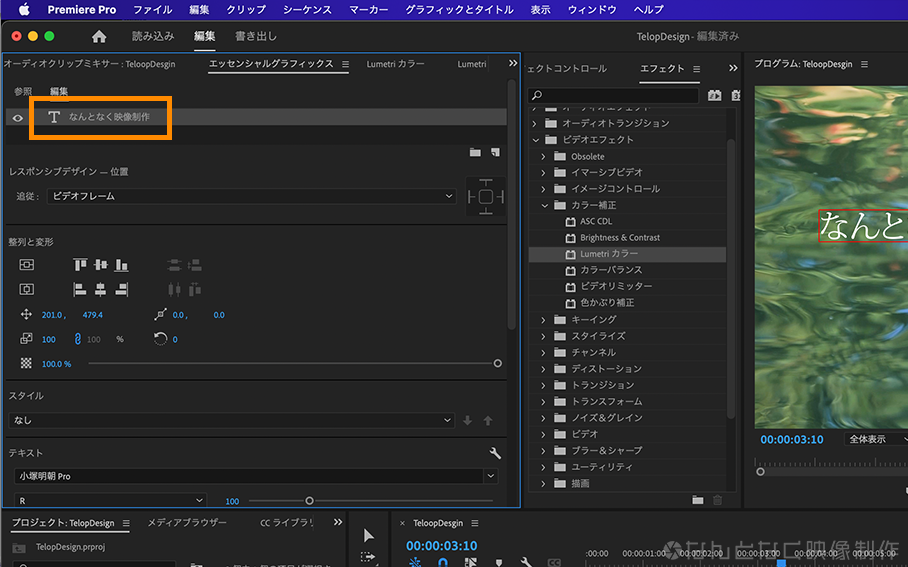
Task: Open the スタイル なし dropdown
Action: click(x=232, y=420)
